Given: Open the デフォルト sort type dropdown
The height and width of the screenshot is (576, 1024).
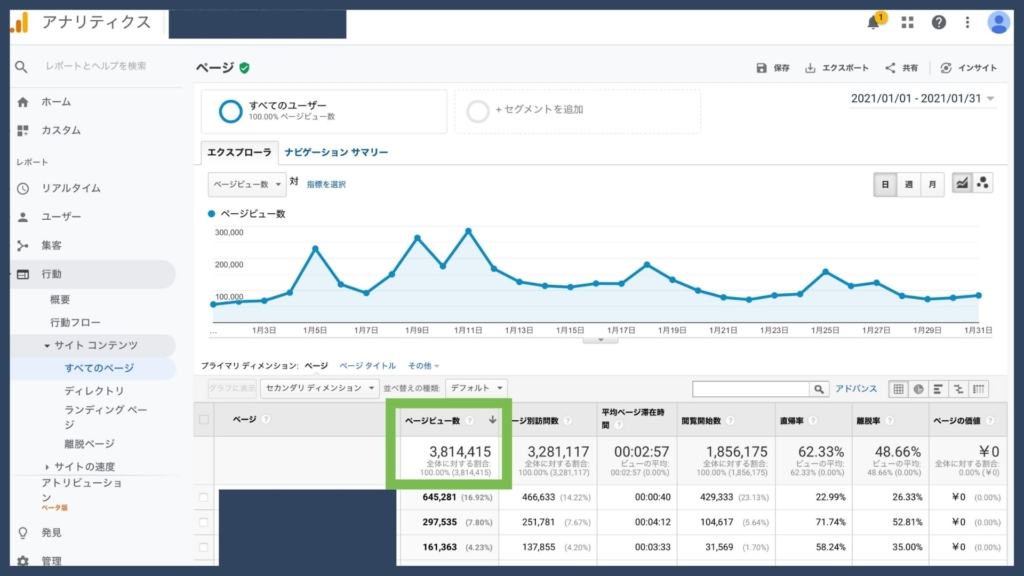Looking at the screenshot, I should [x=476, y=388].
